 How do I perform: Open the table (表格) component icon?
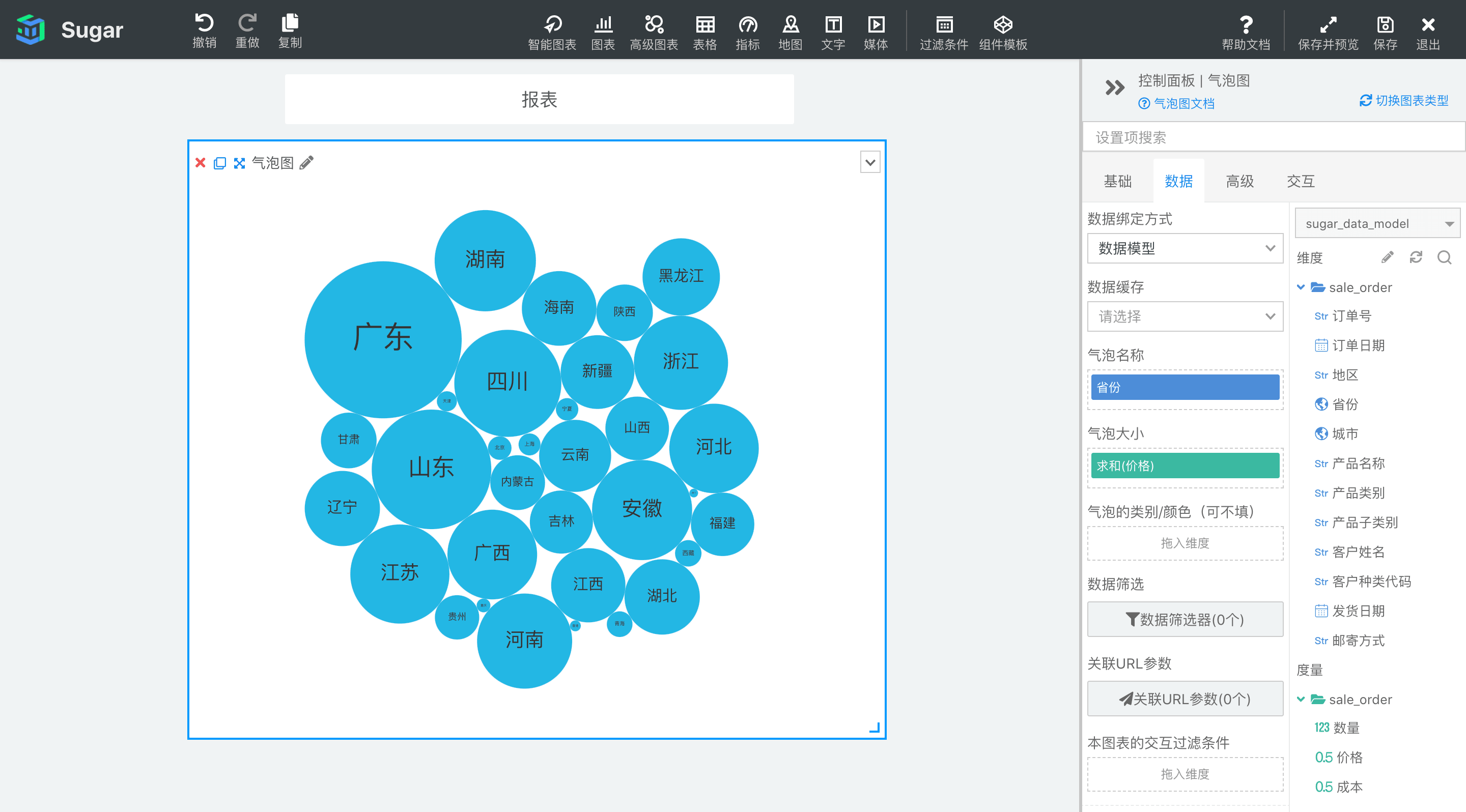click(705, 24)
